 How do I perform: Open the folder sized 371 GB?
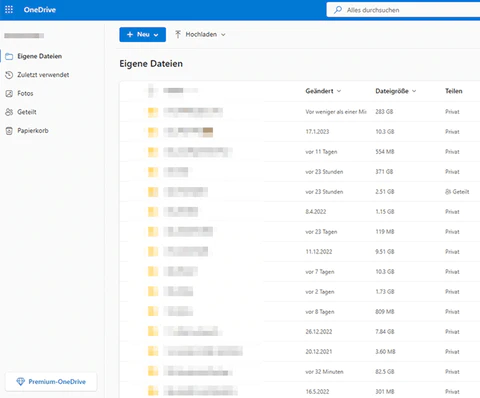(x=176, y=172)
